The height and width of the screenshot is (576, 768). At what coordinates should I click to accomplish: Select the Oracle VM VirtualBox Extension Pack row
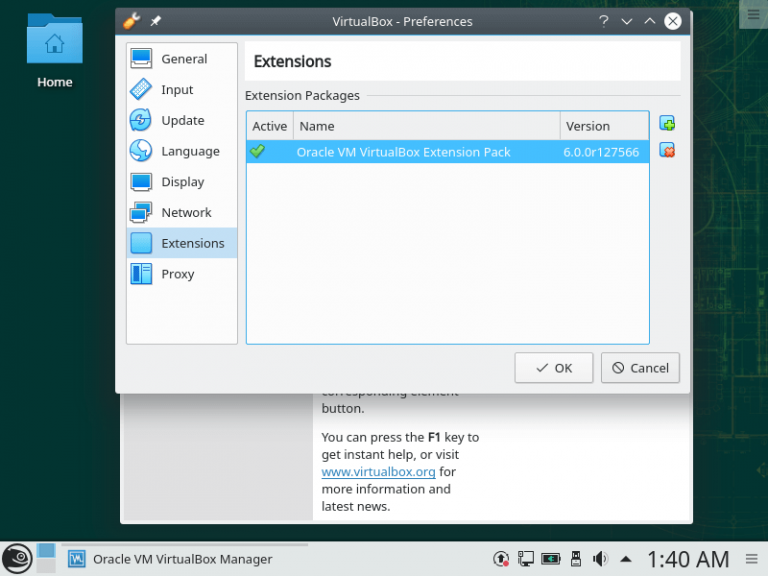click(x=448, y=152)
